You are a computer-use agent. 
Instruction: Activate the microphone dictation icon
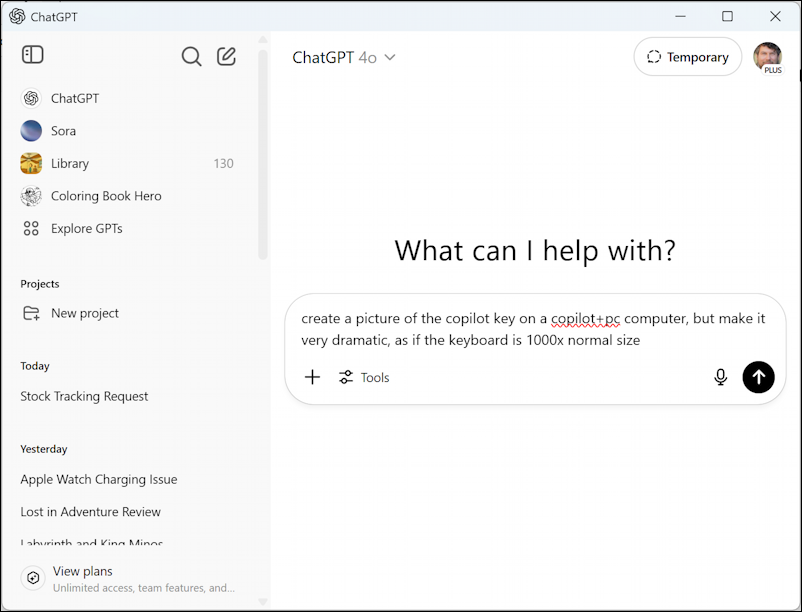[720, 377]
